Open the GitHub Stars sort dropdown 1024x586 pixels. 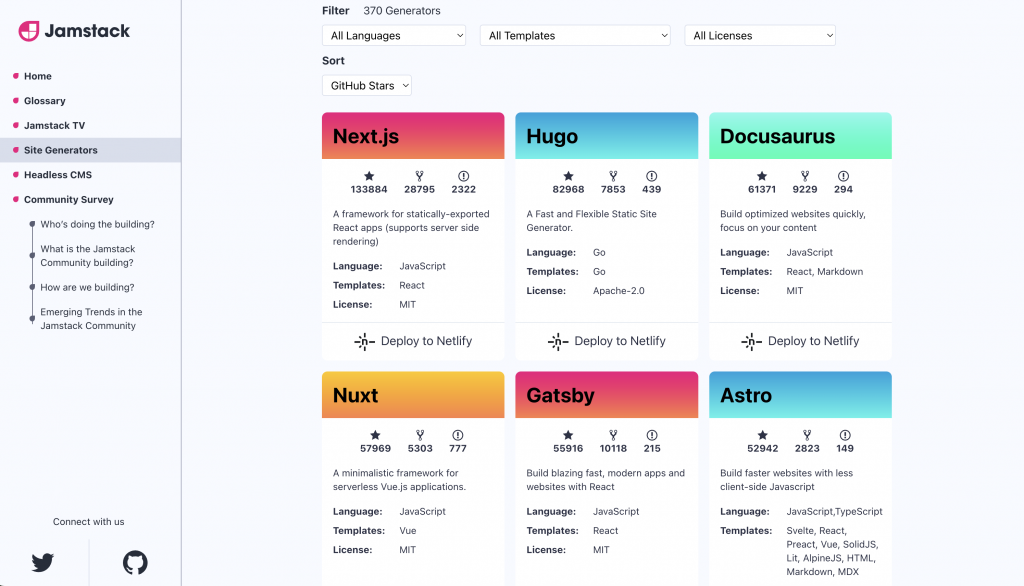(367, 86)
